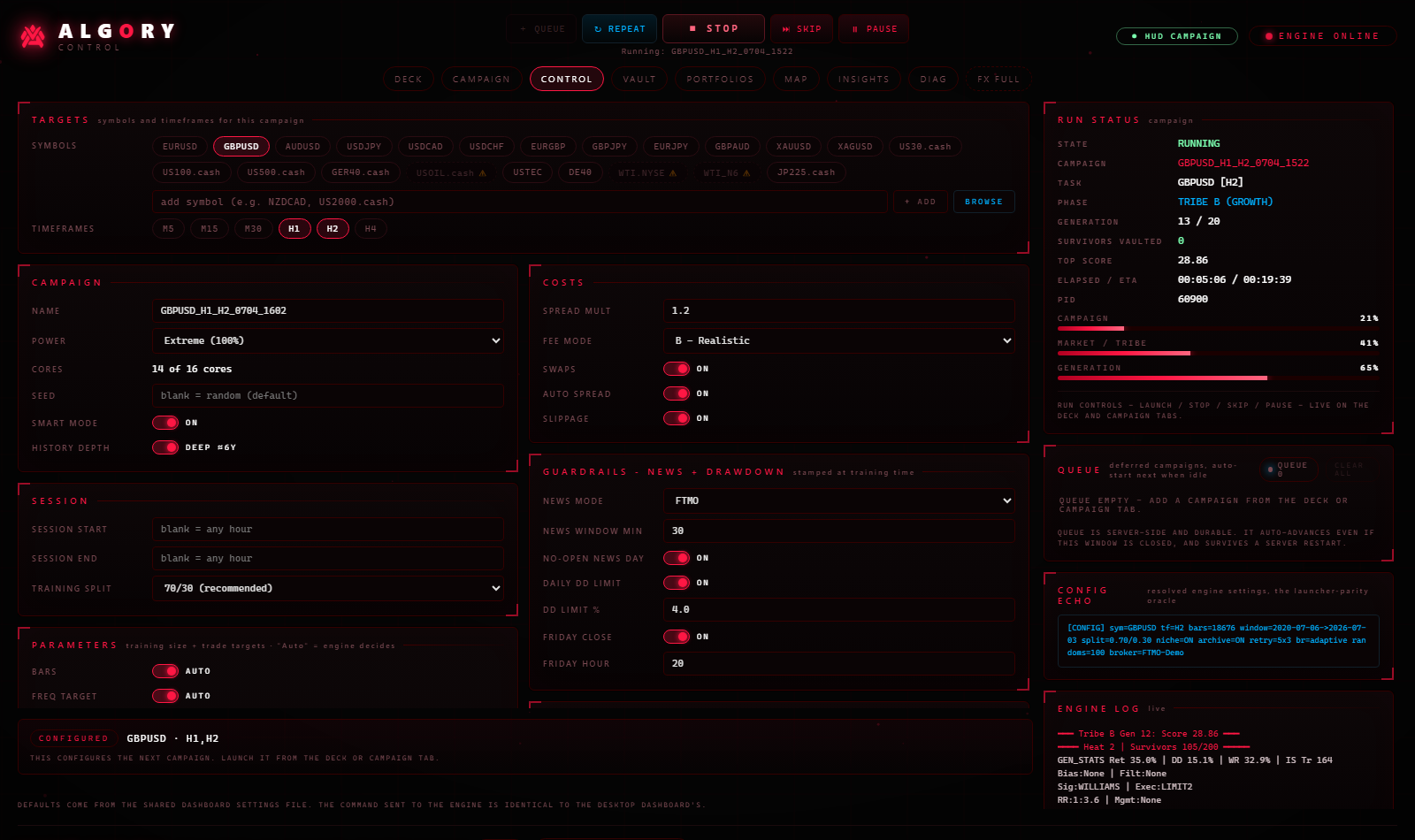Click the Session End input field

pyautogui.click(x=328, y=558)
